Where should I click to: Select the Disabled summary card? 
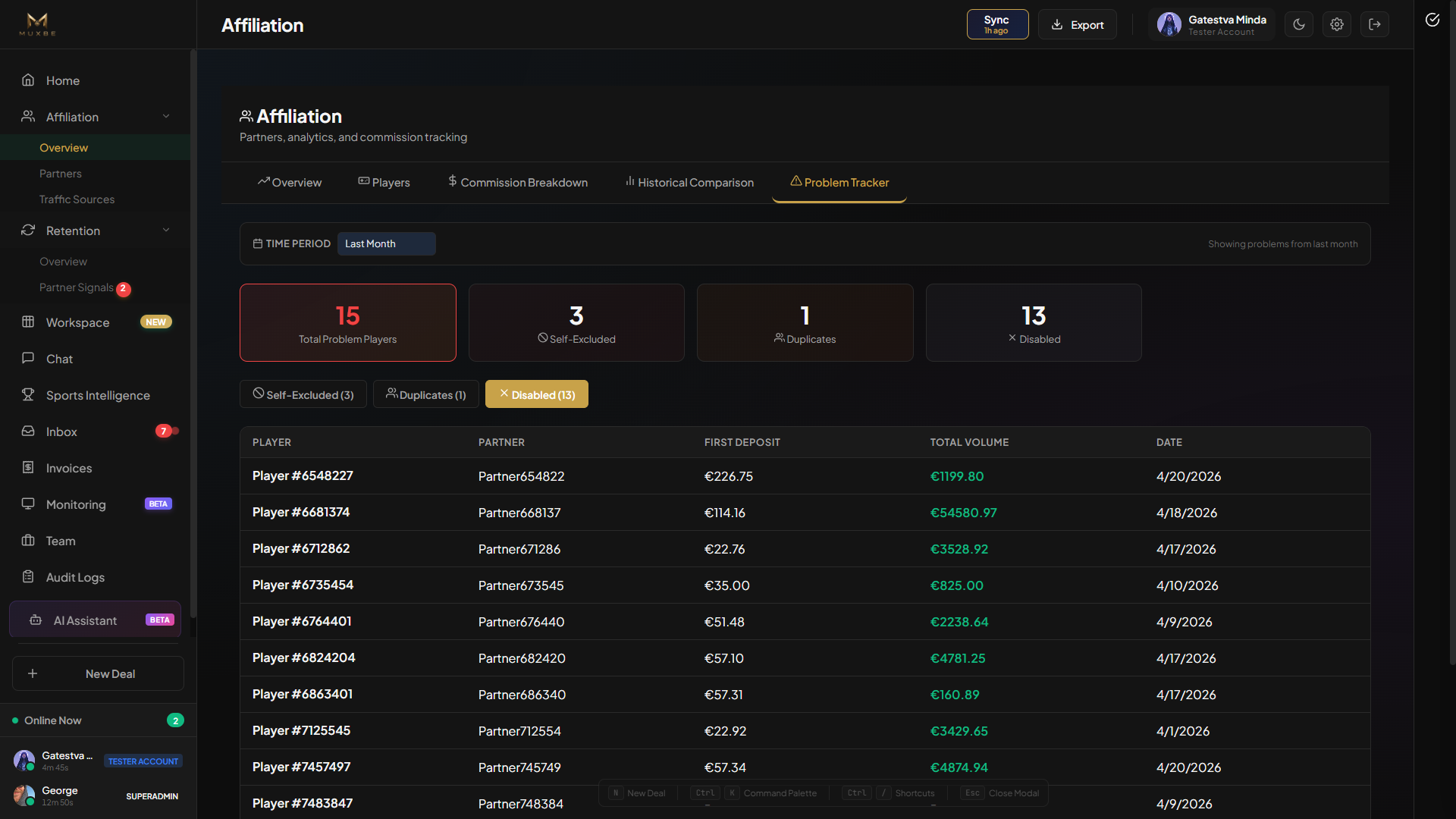(x=1034, y=322)
